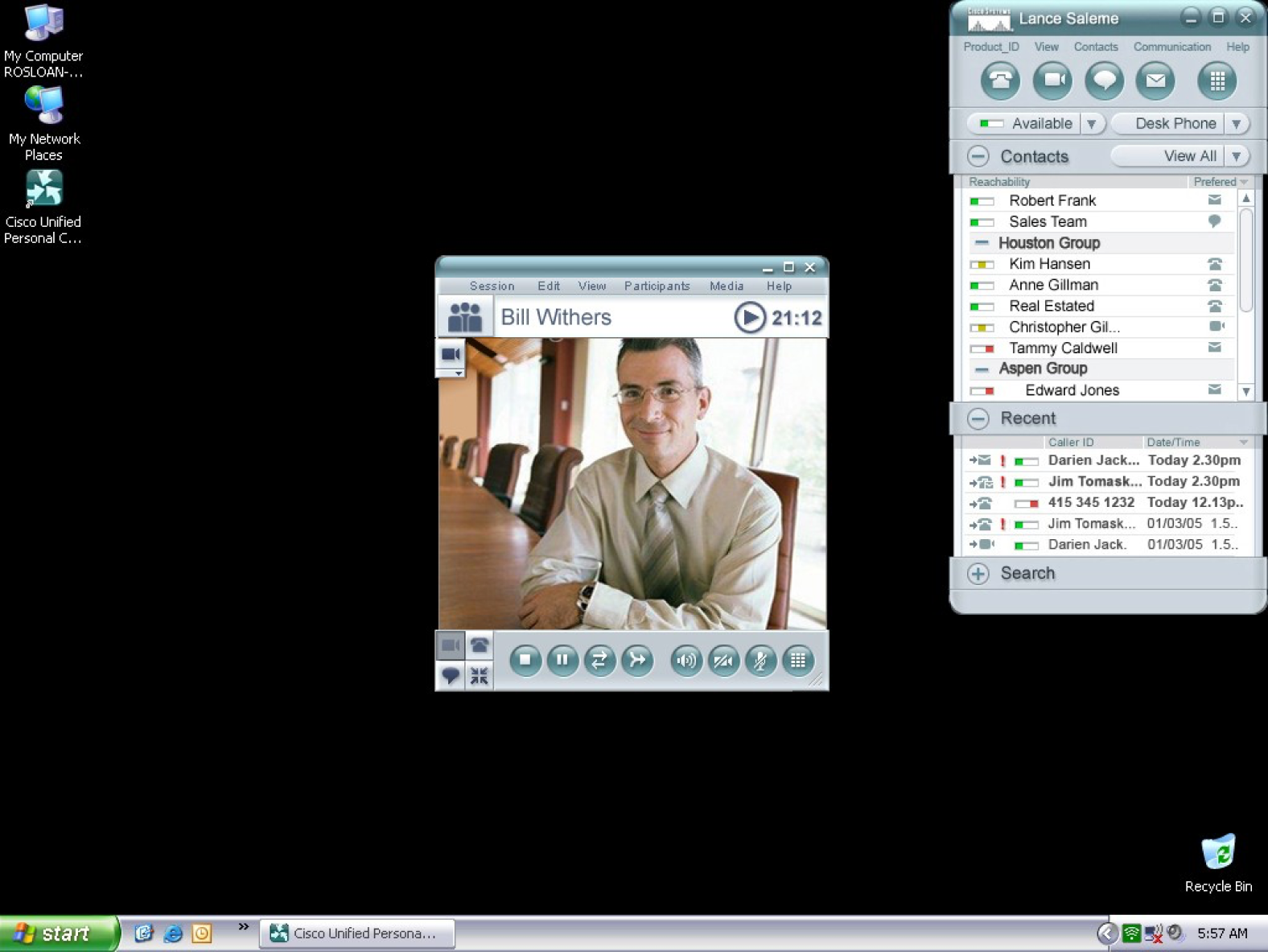Click the forward call button in call controls

pos(637,661)
